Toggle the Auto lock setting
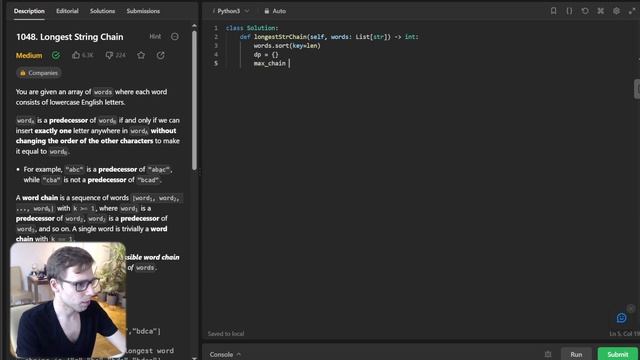Screen dimensions: 640x360 (275, 11)
